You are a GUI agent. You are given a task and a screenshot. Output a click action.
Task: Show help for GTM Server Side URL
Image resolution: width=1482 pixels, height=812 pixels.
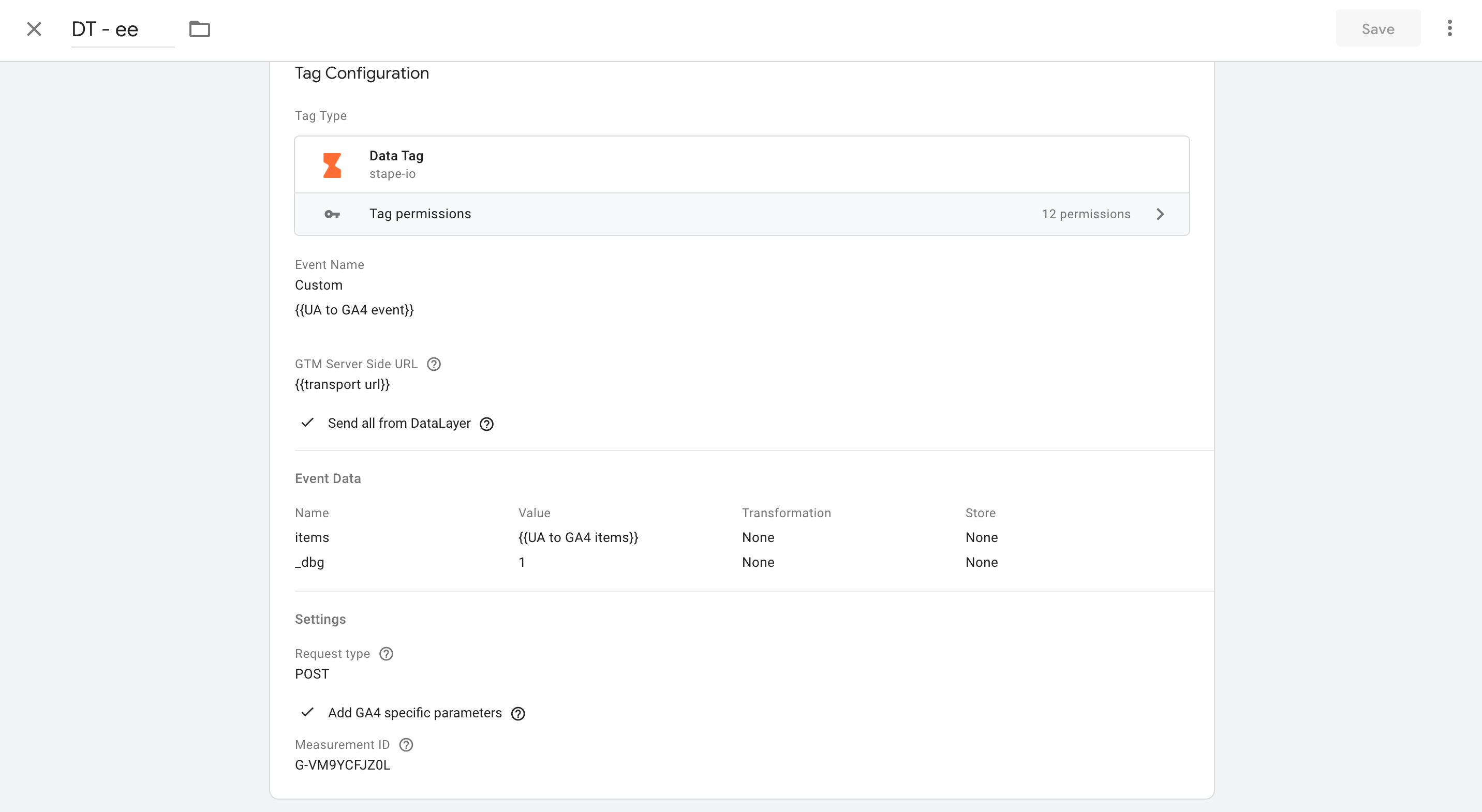434,364
